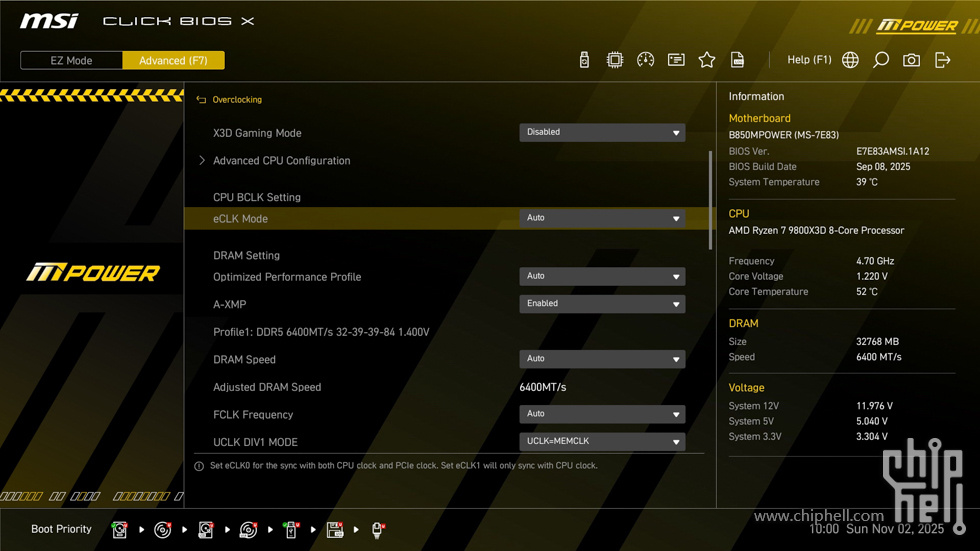The width and height of the screenshot is (980, 551).
Task: Go back via Overclocking breadcrumb
Action: (237, 100)
